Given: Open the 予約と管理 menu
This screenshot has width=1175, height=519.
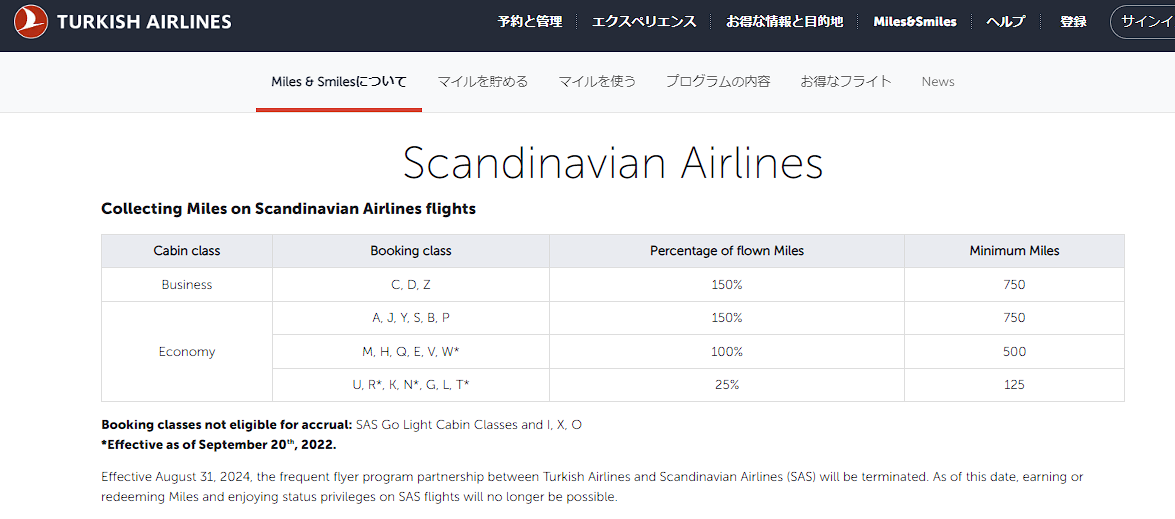Looking at the screenshot, I should click(x=530, y=21).
